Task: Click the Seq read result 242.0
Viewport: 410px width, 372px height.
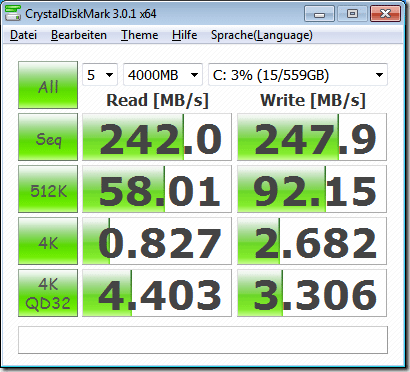Action: [x=157, y=137]
